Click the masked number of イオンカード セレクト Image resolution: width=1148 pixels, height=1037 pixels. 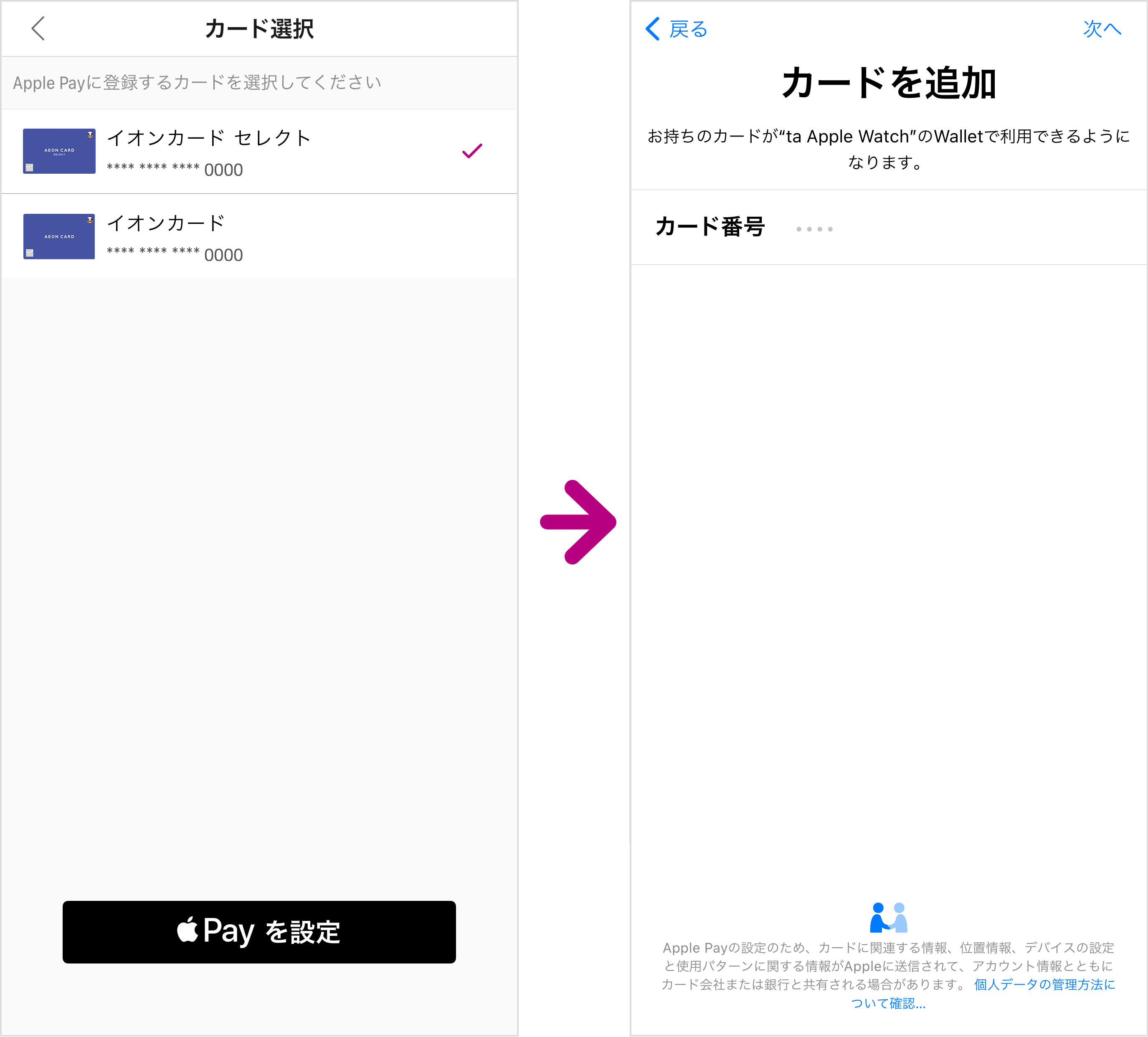pos(175,169)
